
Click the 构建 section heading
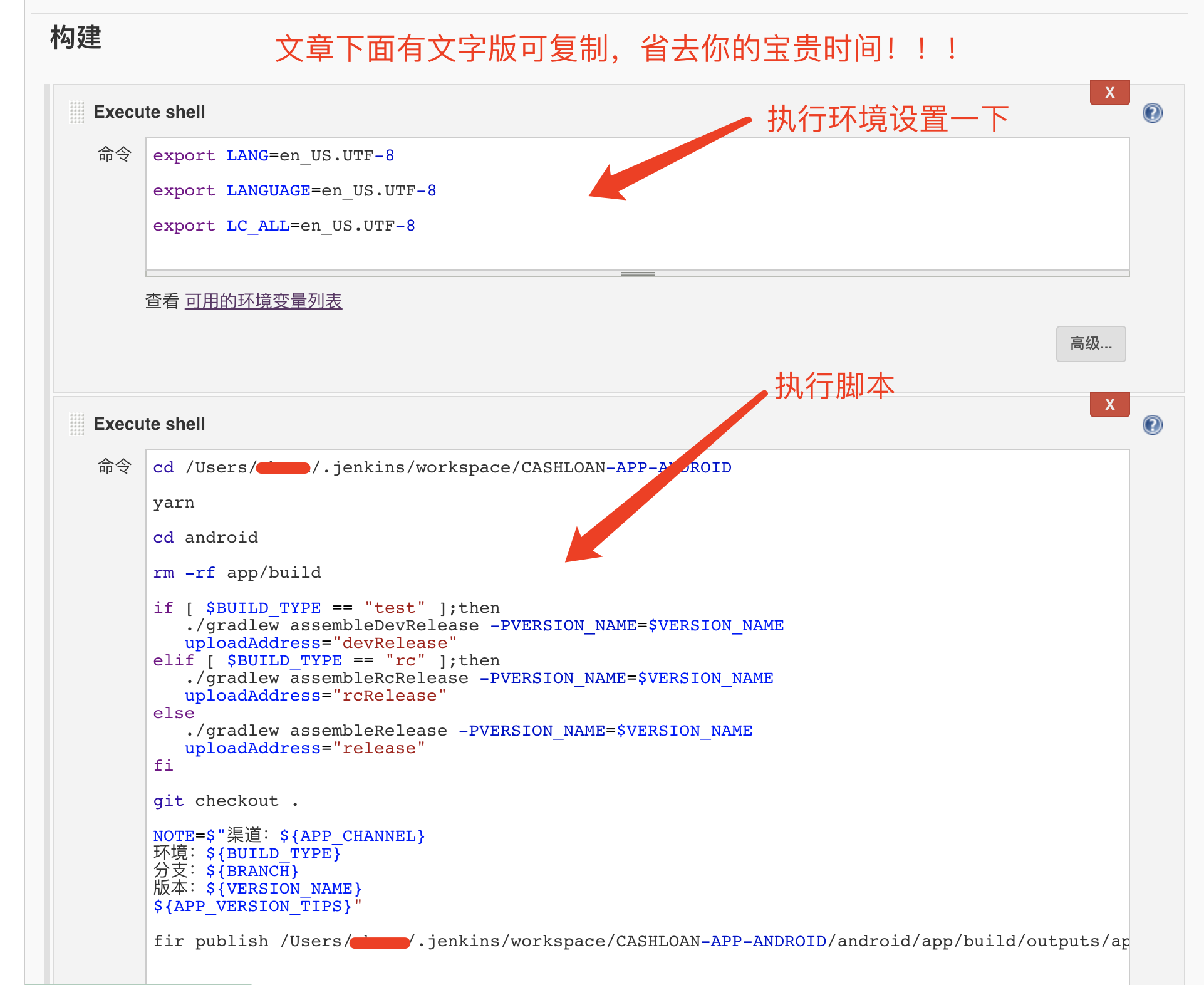point(75,38)
